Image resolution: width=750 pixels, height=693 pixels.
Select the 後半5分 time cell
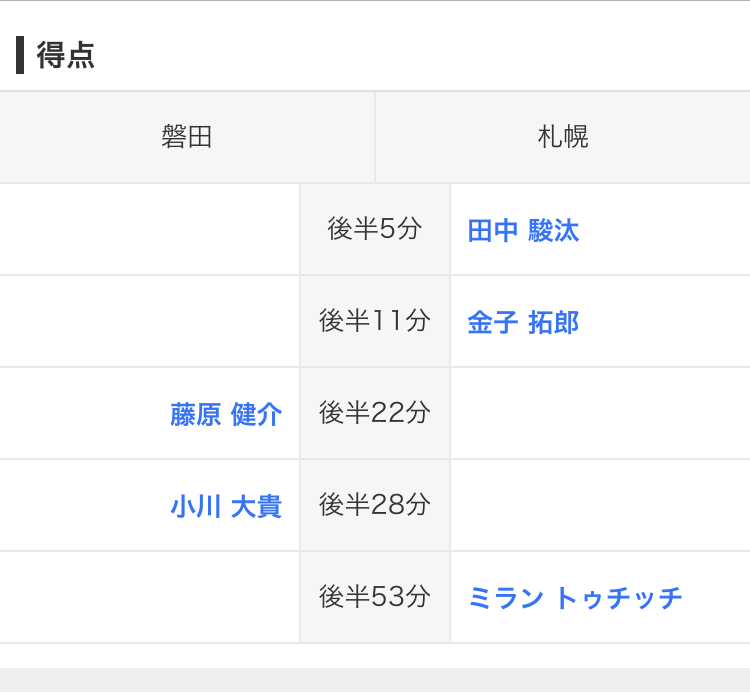375,229
